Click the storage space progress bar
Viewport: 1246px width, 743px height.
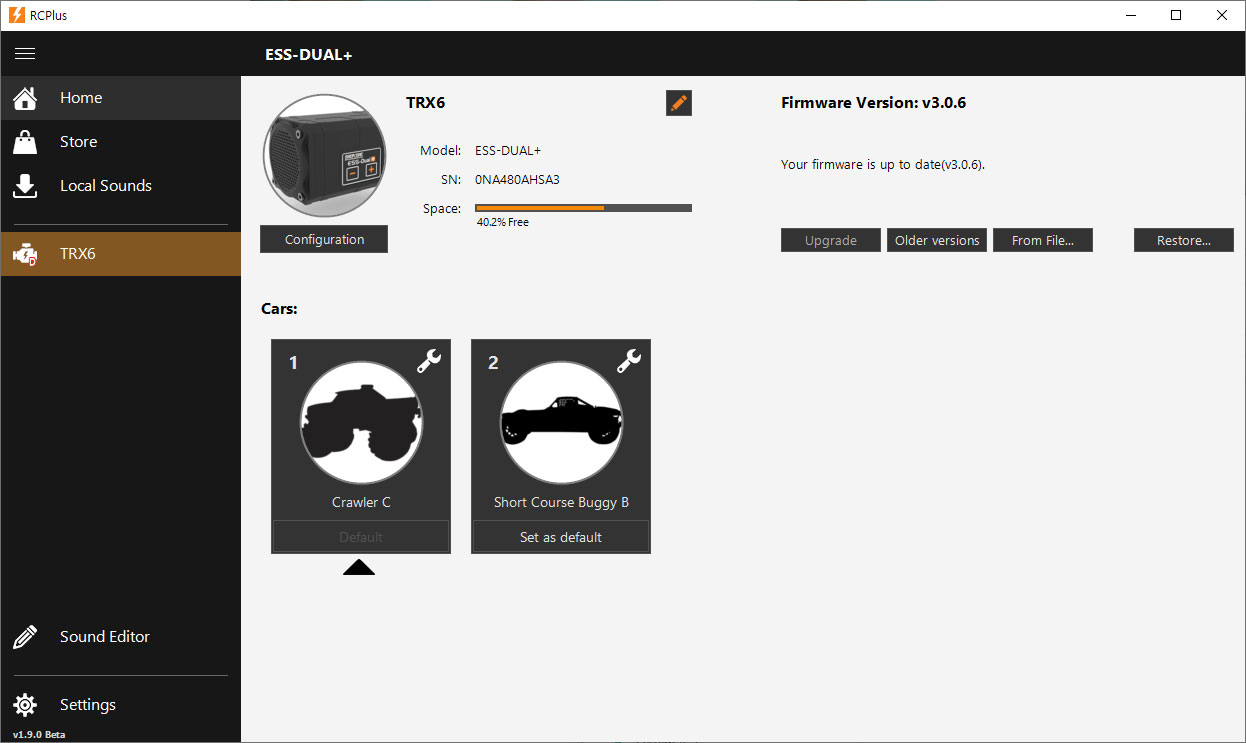(x=583, y=208)
